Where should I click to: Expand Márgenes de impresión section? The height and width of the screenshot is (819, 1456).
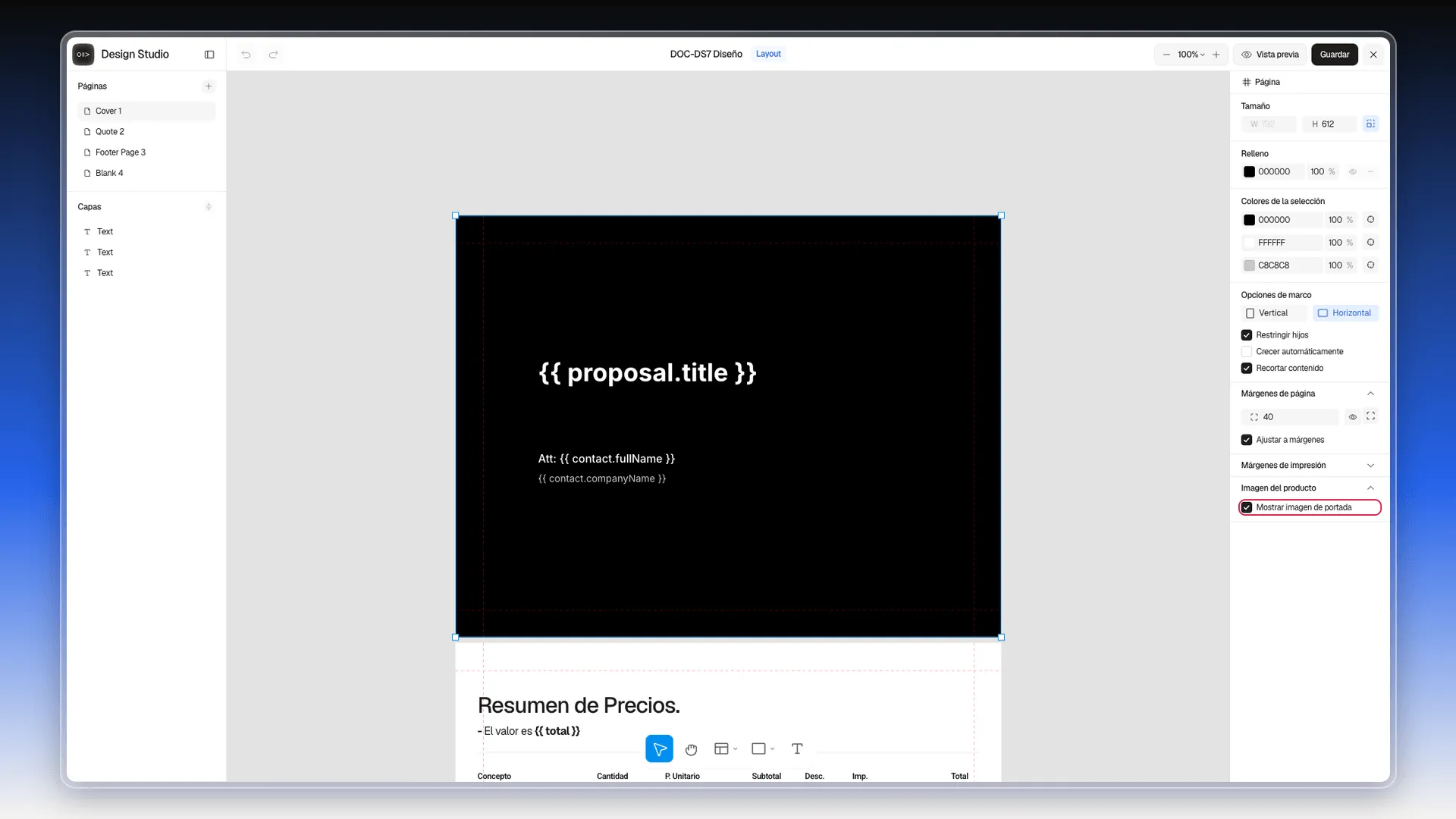point(1370,466)
